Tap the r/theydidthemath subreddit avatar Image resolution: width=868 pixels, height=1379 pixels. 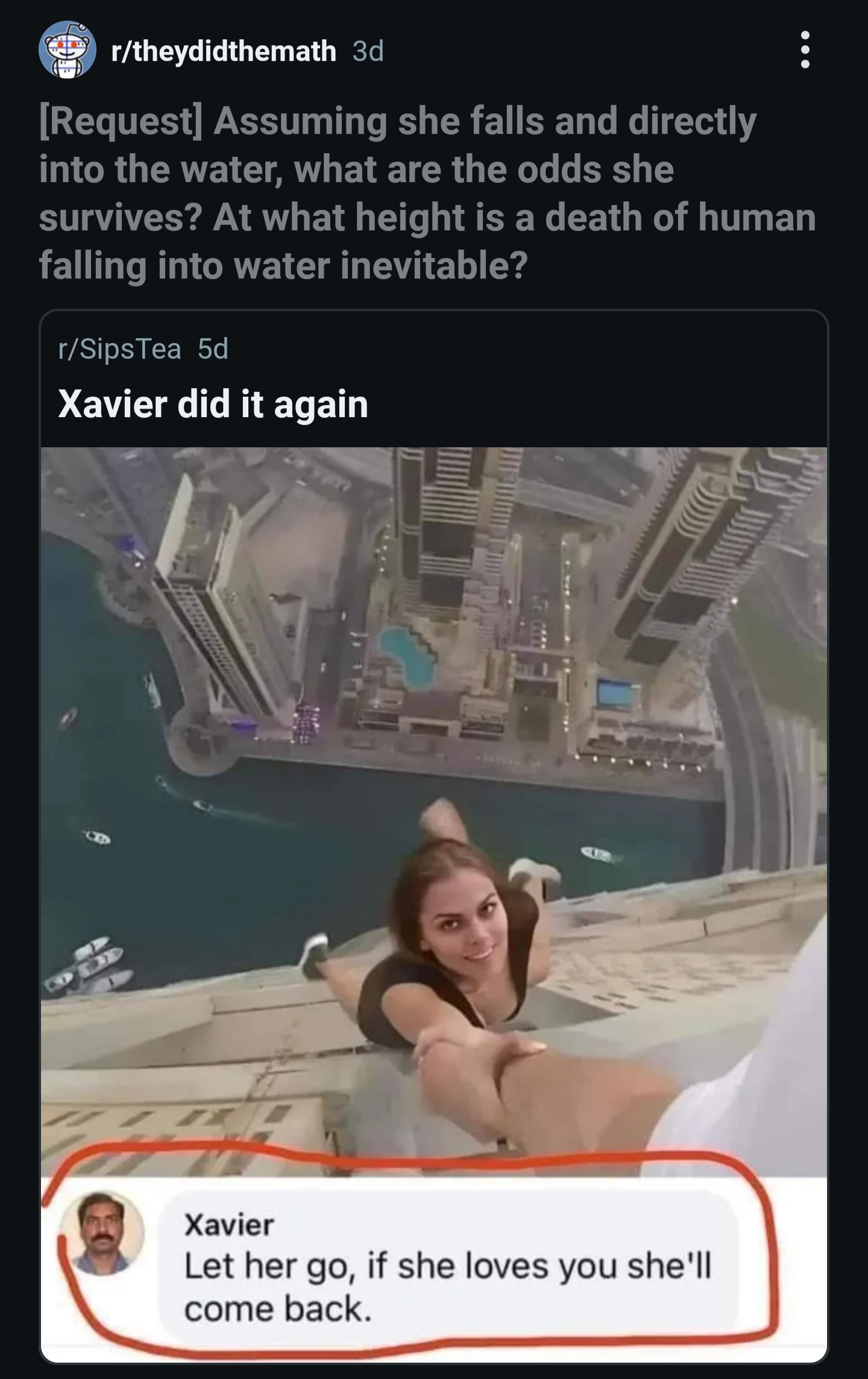pos(68,50)
